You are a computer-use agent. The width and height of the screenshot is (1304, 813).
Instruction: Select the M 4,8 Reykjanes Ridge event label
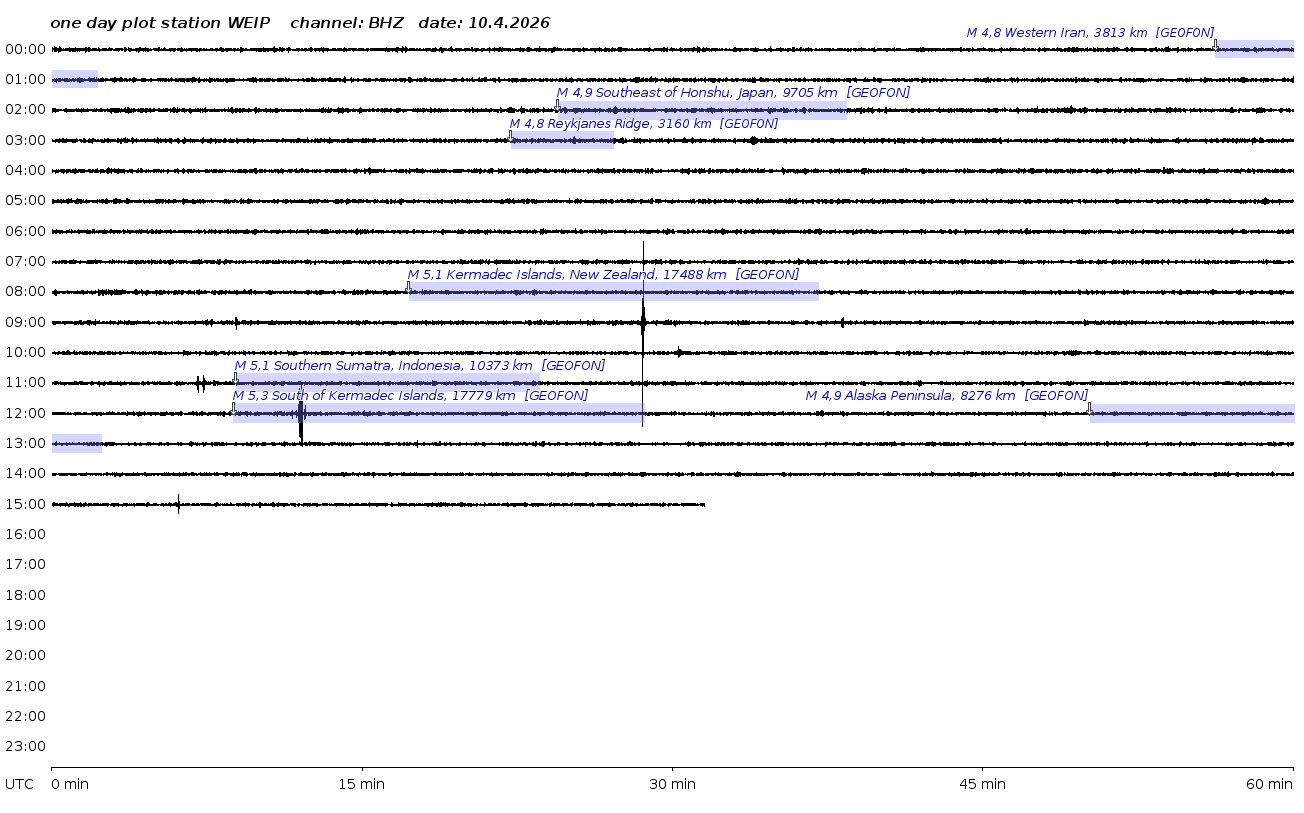[643, 124]
